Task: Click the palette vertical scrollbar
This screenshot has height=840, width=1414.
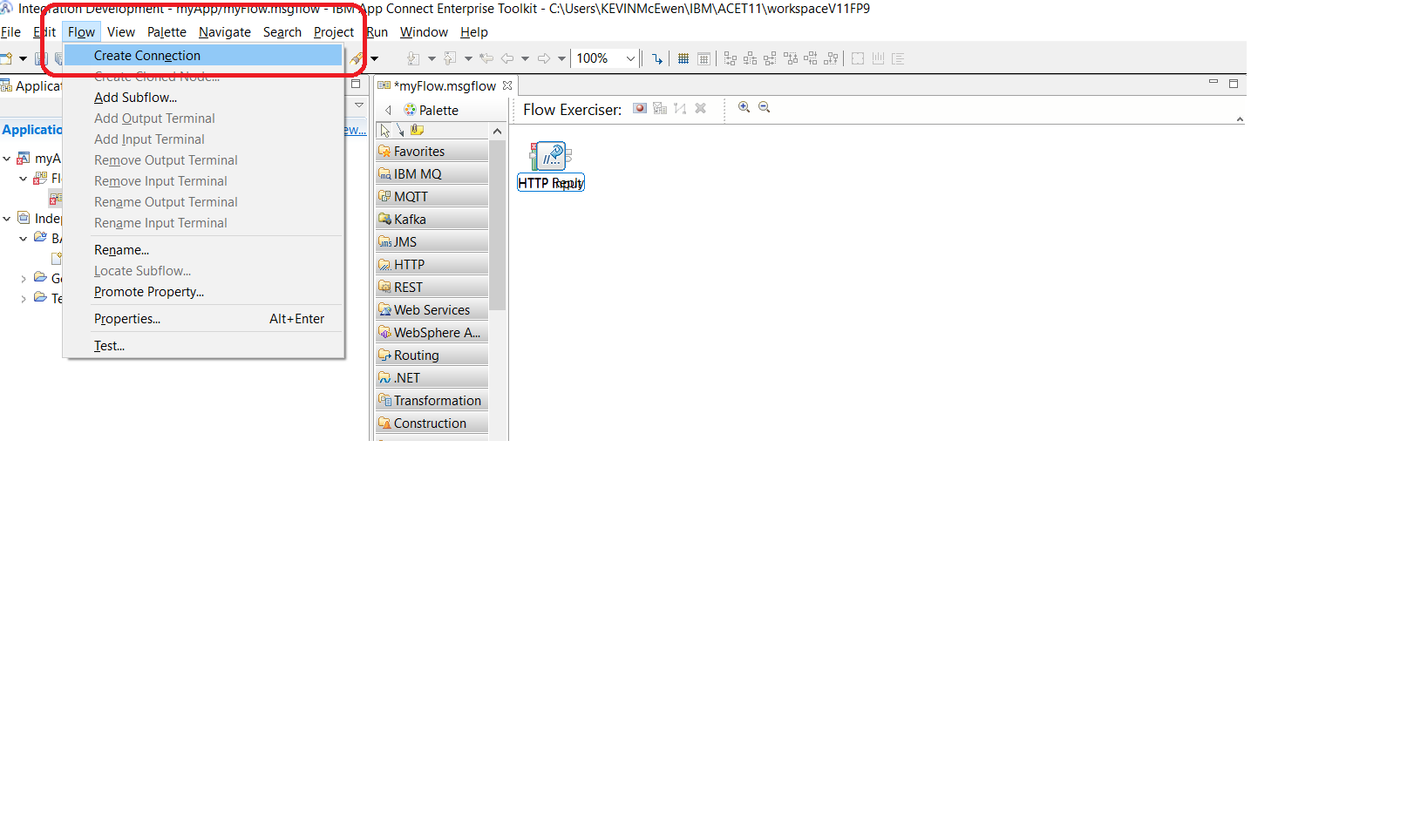Action: tap(498, 227)
